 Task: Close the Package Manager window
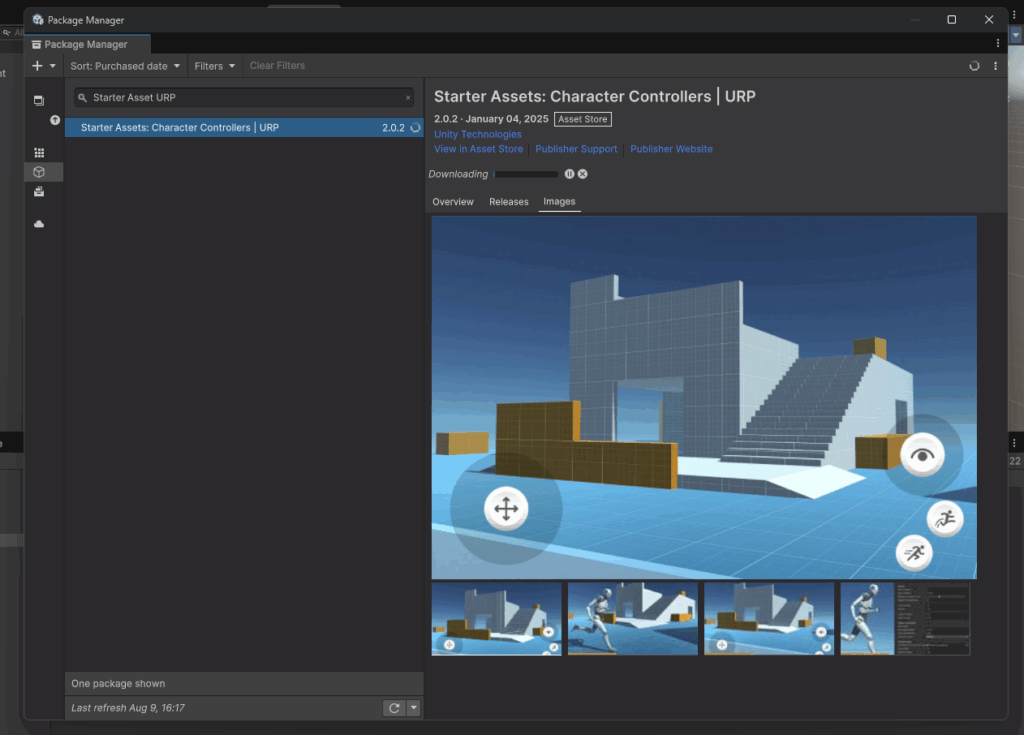(x=989, y=20)
